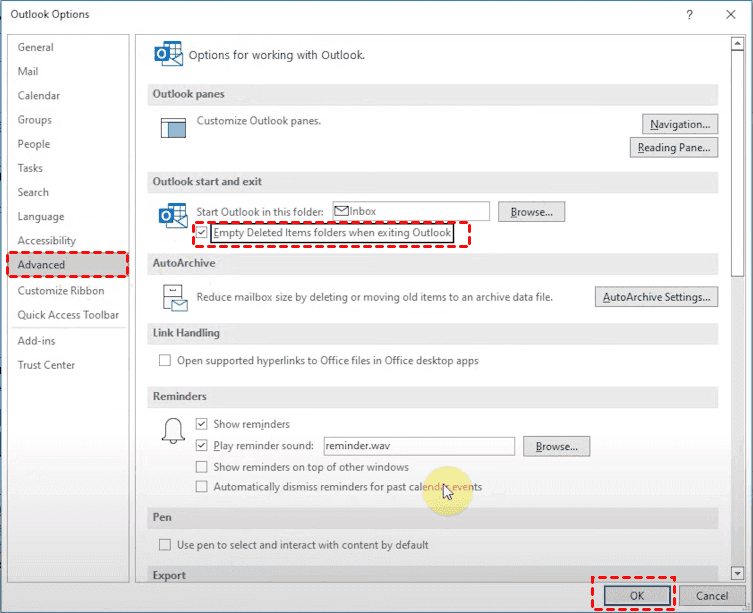
Task: Open the help question mark
Action: (690, 14)
